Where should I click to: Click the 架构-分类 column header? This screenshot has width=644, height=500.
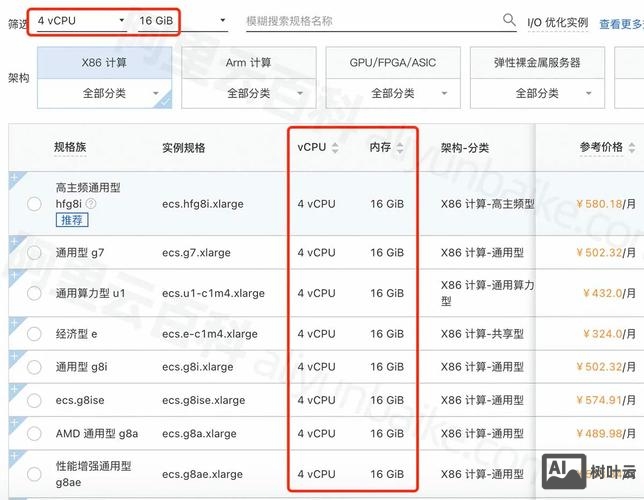[x=465, y=148]
